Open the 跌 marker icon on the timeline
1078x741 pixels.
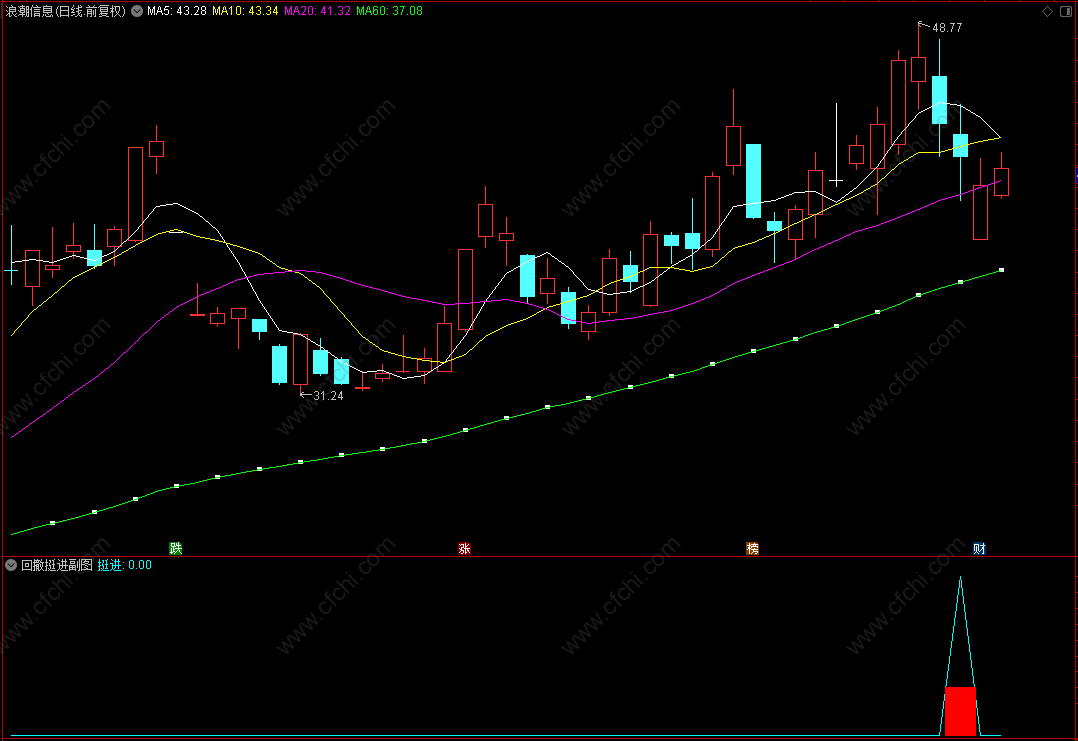pos(176,549)
